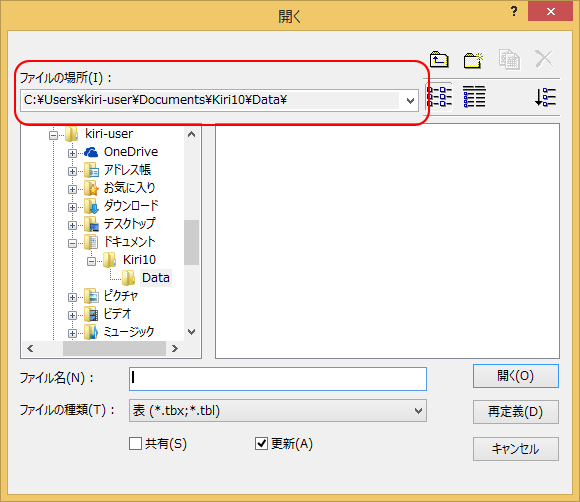Select the Data folder label
The height and width of the screenshot is (502, 580).
tap(156, 278)
